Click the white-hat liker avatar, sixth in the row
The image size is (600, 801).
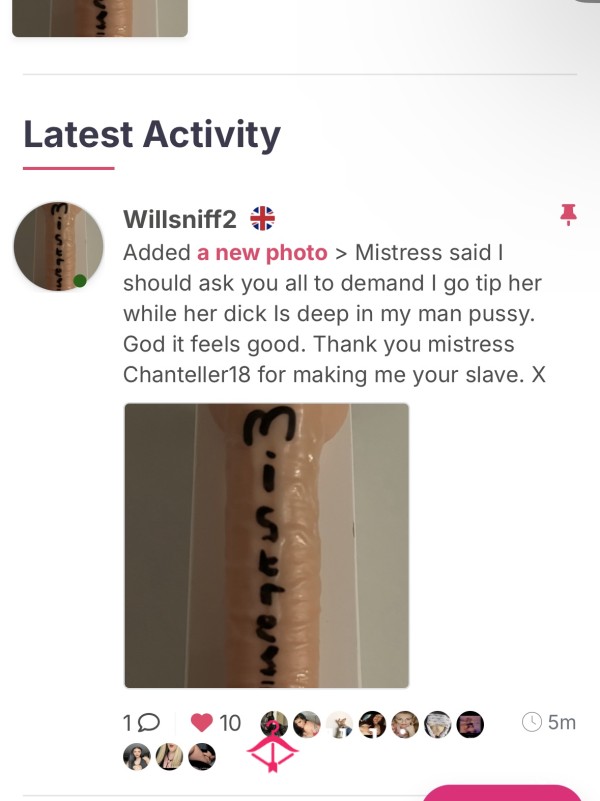coord(438,724)
